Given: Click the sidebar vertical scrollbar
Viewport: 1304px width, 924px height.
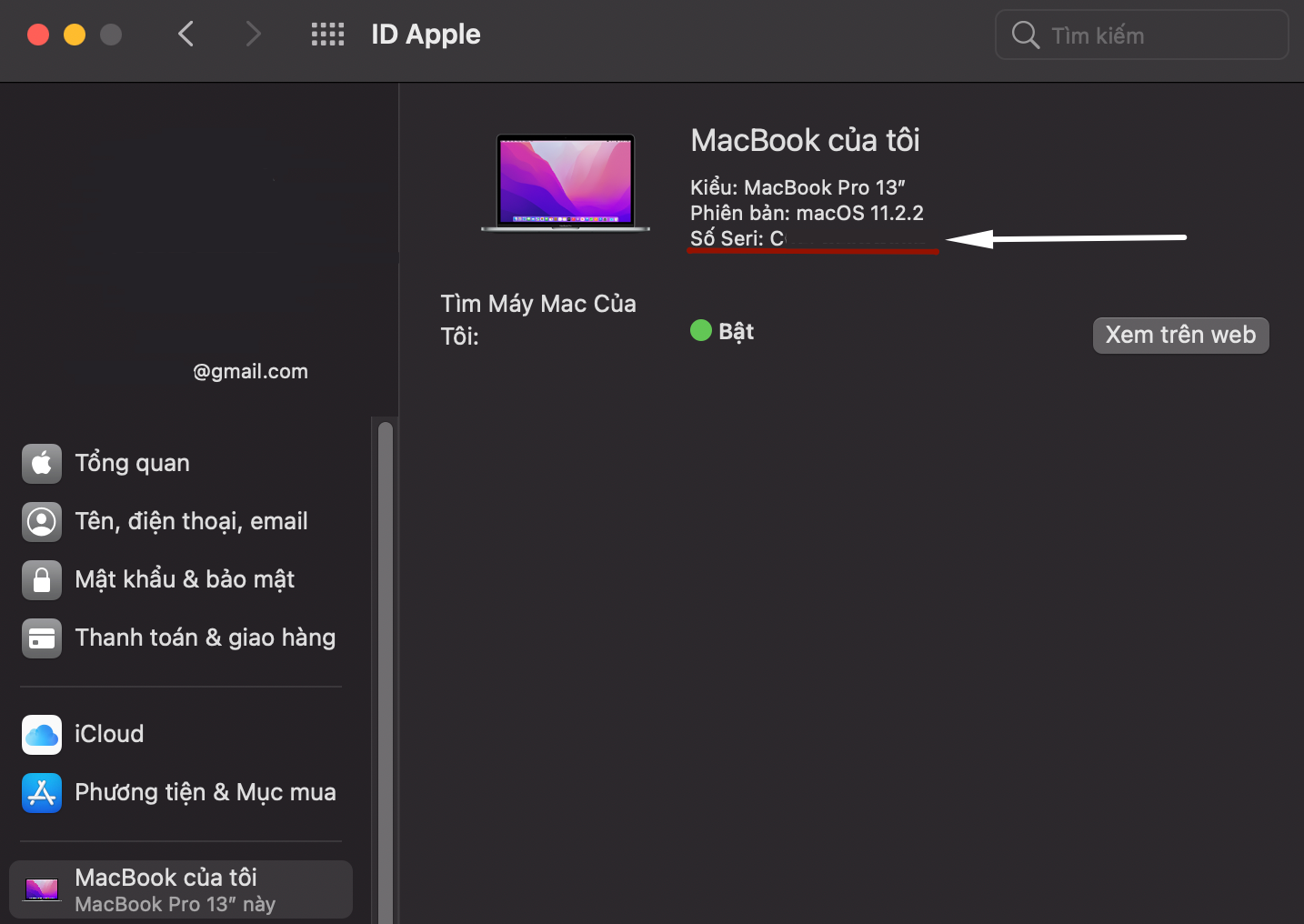Looking at the screenshot, I should click(386, 671).
